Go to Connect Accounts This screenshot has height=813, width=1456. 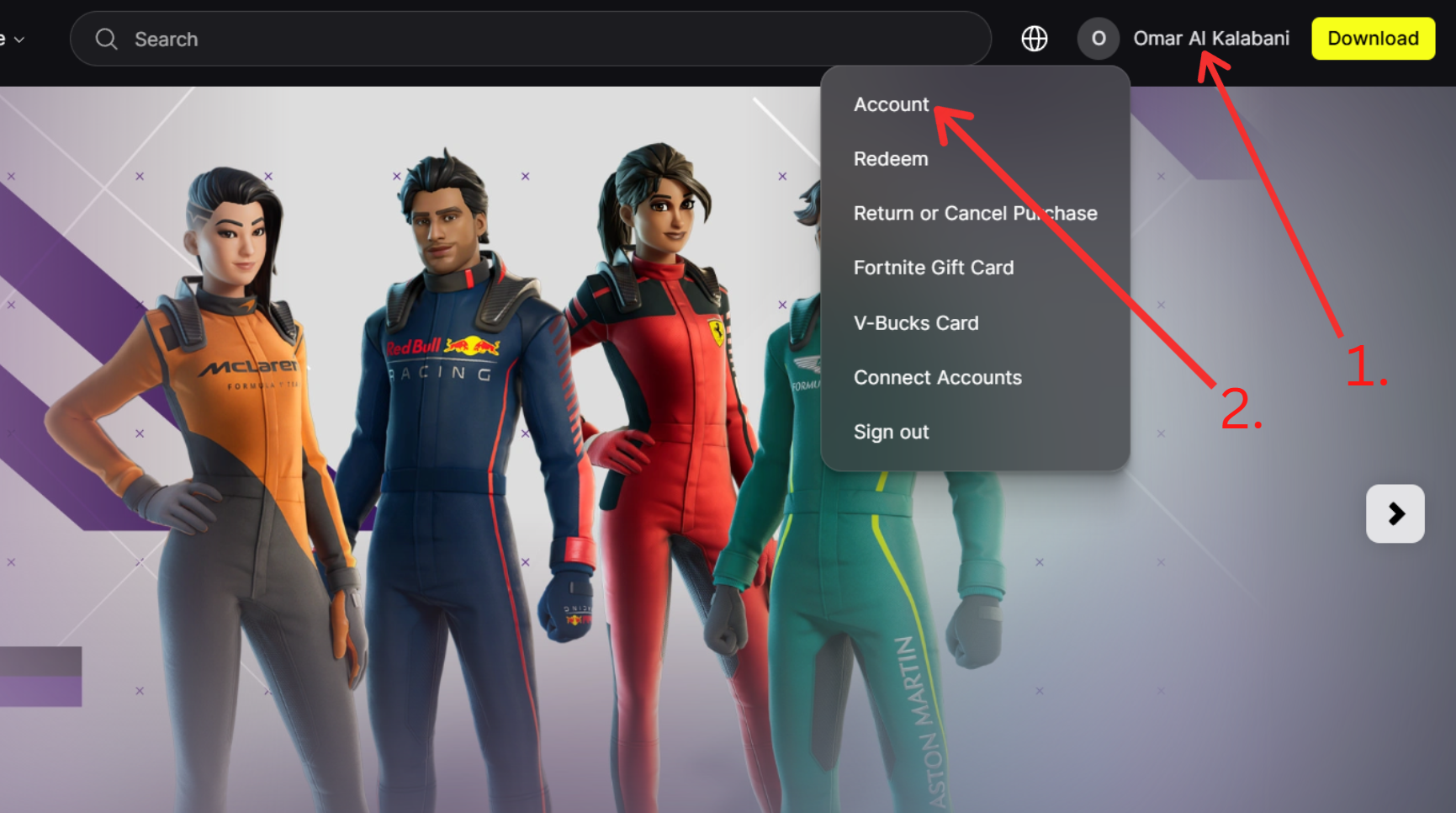(x=937, y=378)
